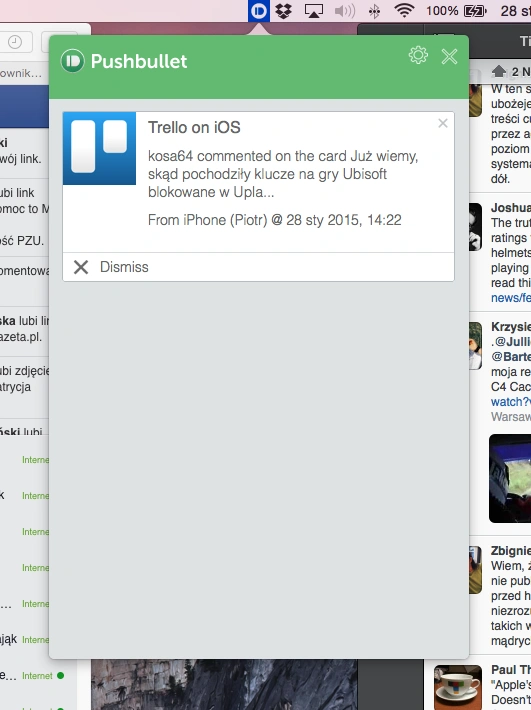The image size is (531, 710).
Task: Open volume menu bar icon
Action: tap(345, 11)
